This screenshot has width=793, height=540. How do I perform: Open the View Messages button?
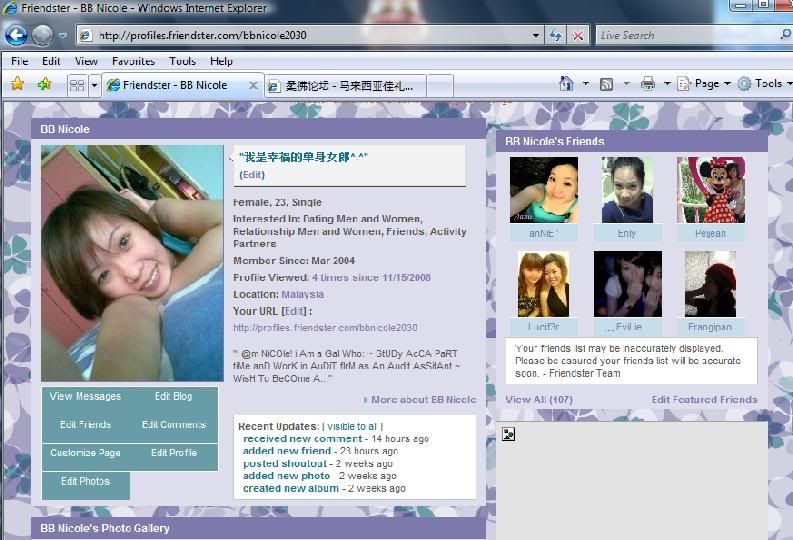click(x=85, y=397)
